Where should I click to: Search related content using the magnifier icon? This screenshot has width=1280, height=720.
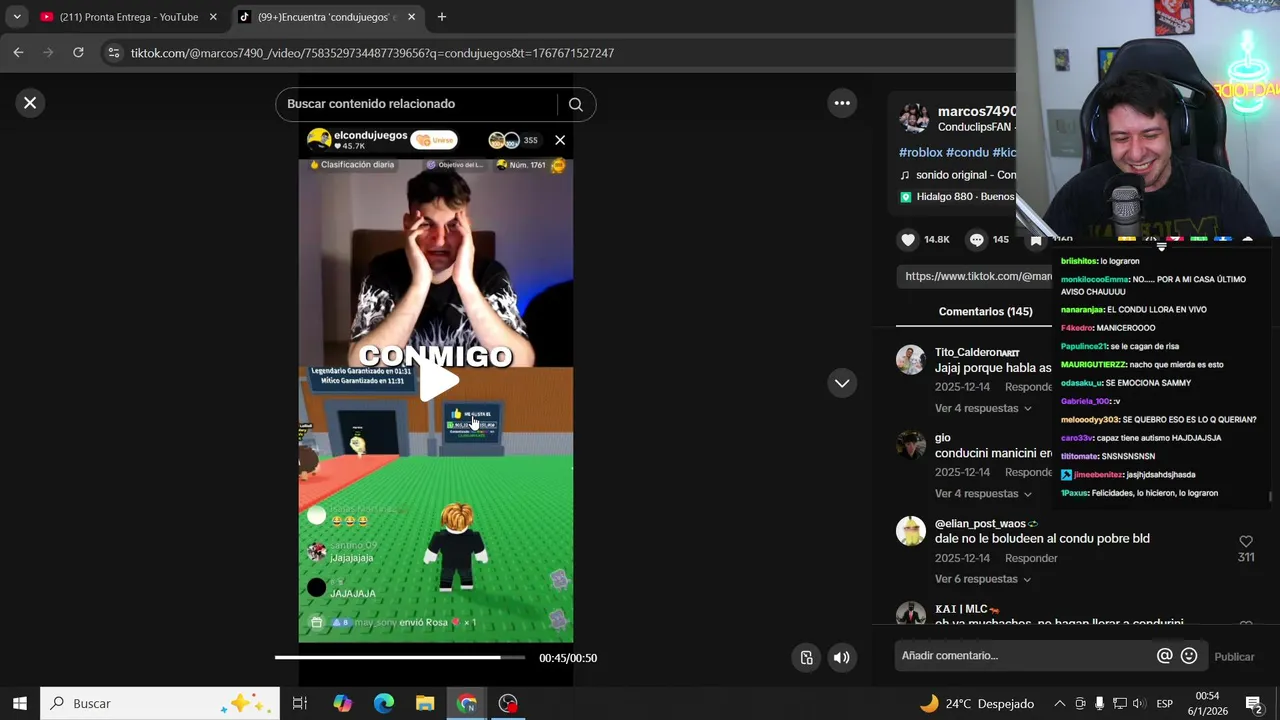pyautogui.click(x=575, y=104)
